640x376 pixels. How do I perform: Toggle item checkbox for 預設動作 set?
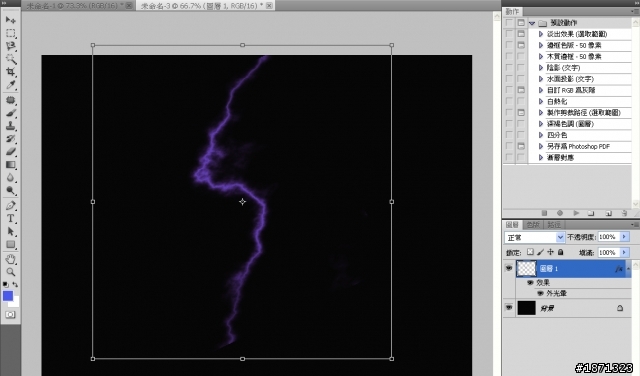509,22
